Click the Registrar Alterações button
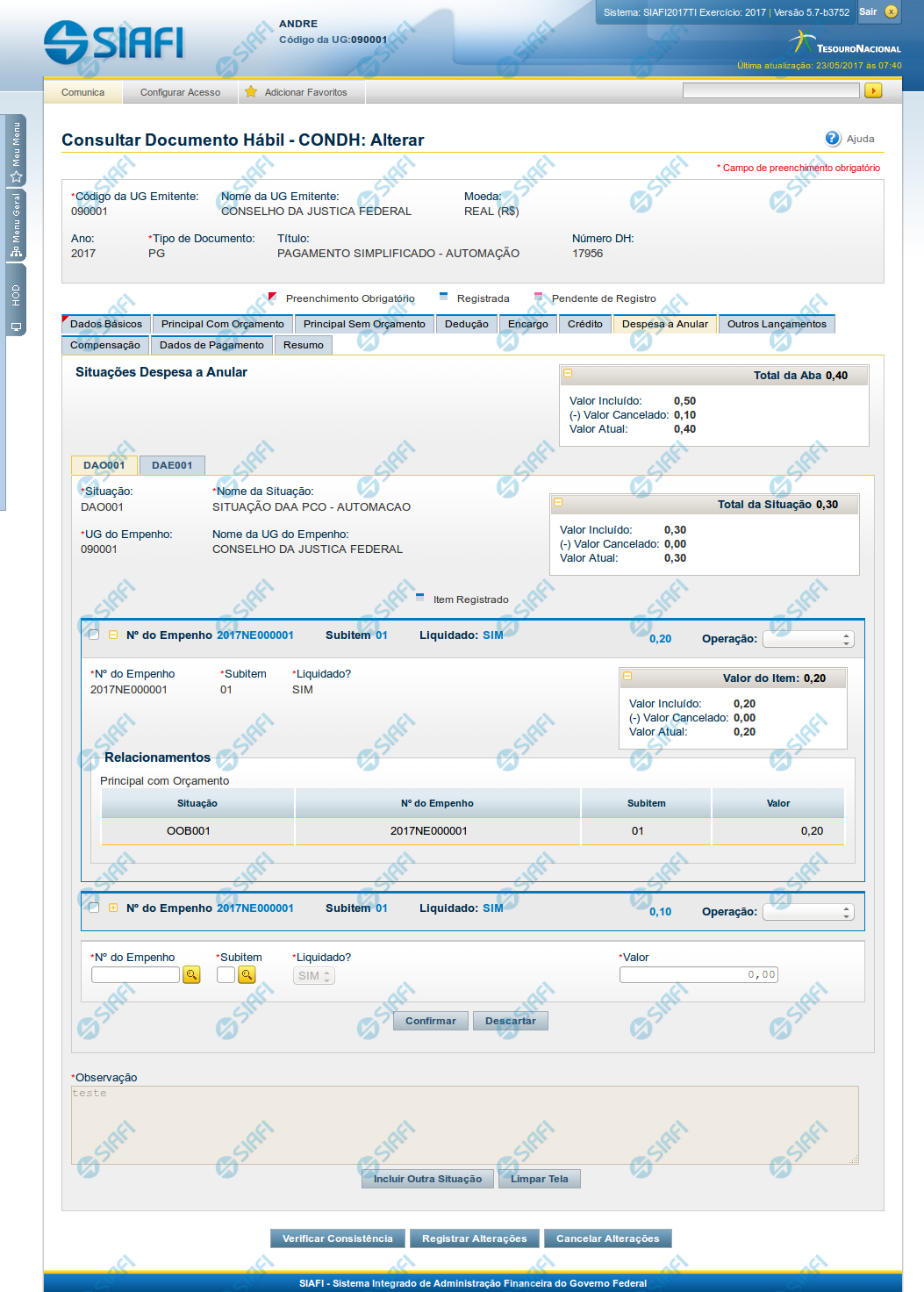This screenshot has height=1292, width=924. (x=474, y=1238)
